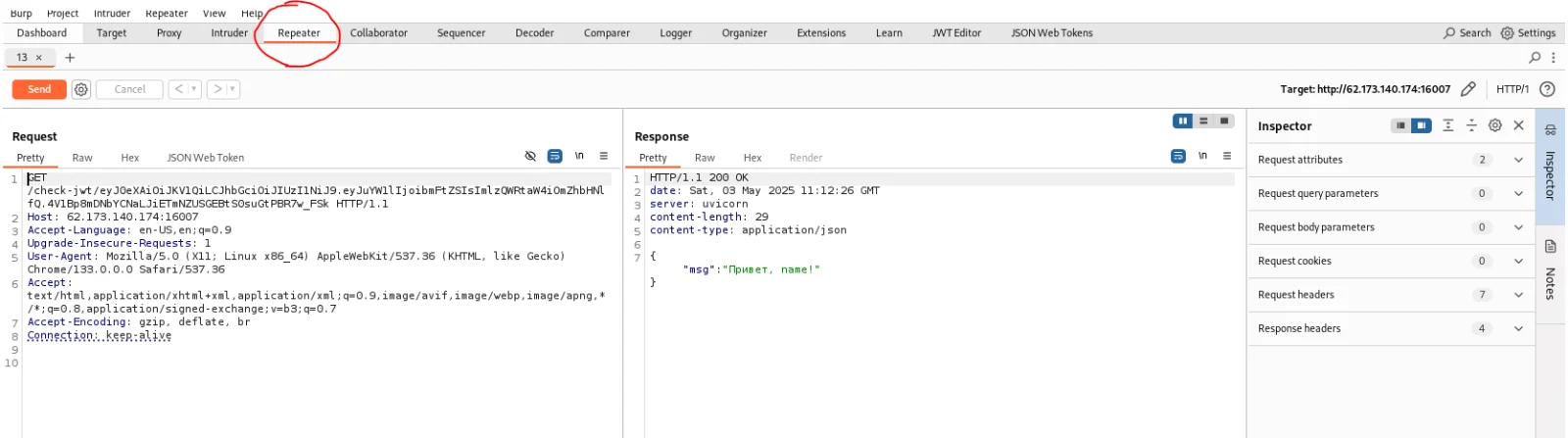Expand Request body parameters section
Viewport: 1568px width, 438px height.
click(x=1518, y=227)
